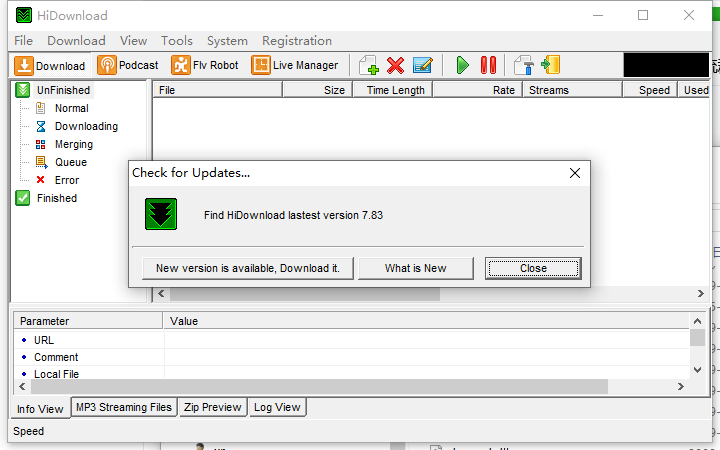Open the File menu
The height and width of the screenshot is (450, 720).
point(23,40)
